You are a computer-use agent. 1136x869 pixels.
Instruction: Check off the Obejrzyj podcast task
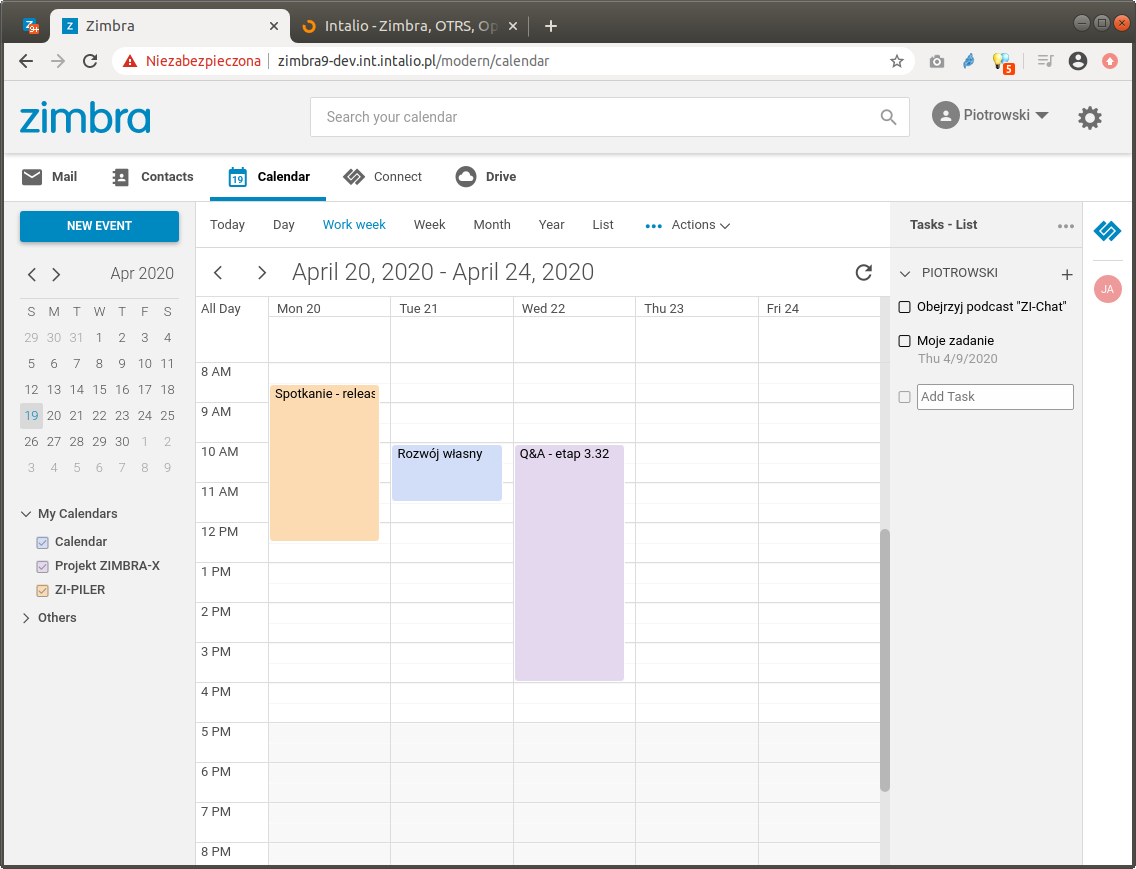tap(904, 307)
